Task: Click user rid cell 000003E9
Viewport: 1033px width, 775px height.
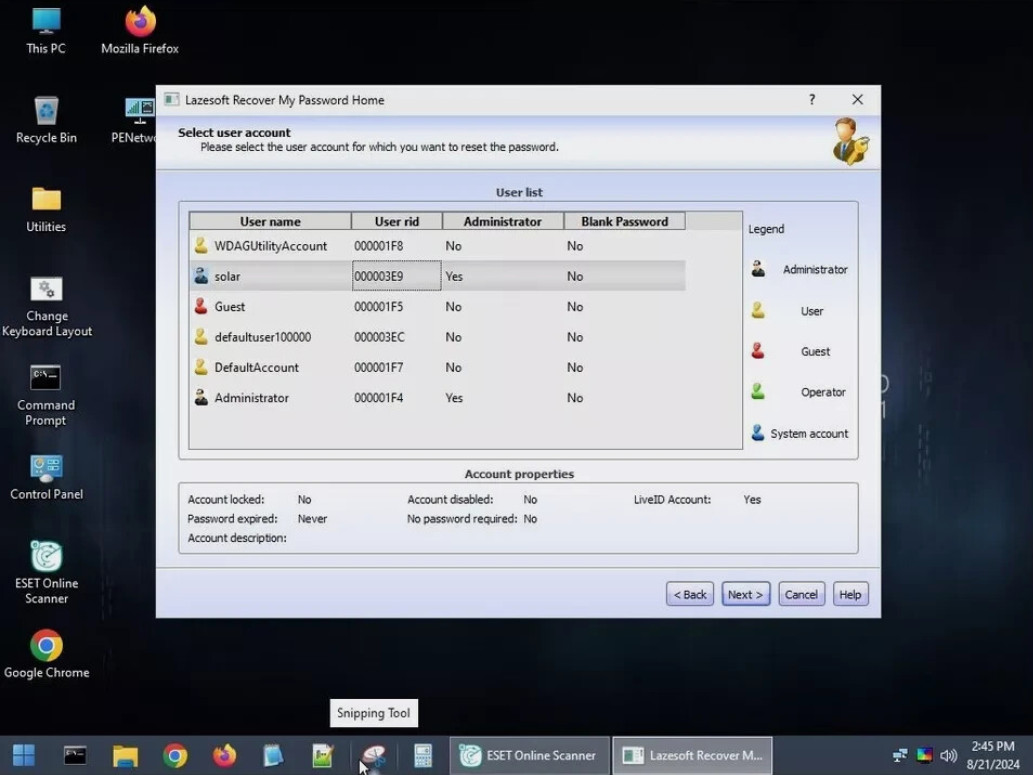Action: point(397,276)
